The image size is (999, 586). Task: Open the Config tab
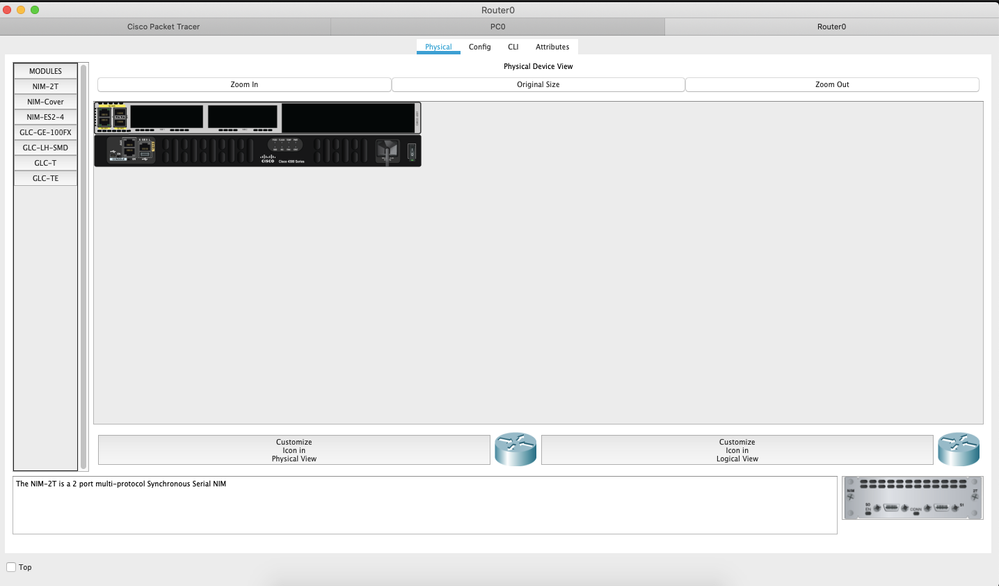480,46
